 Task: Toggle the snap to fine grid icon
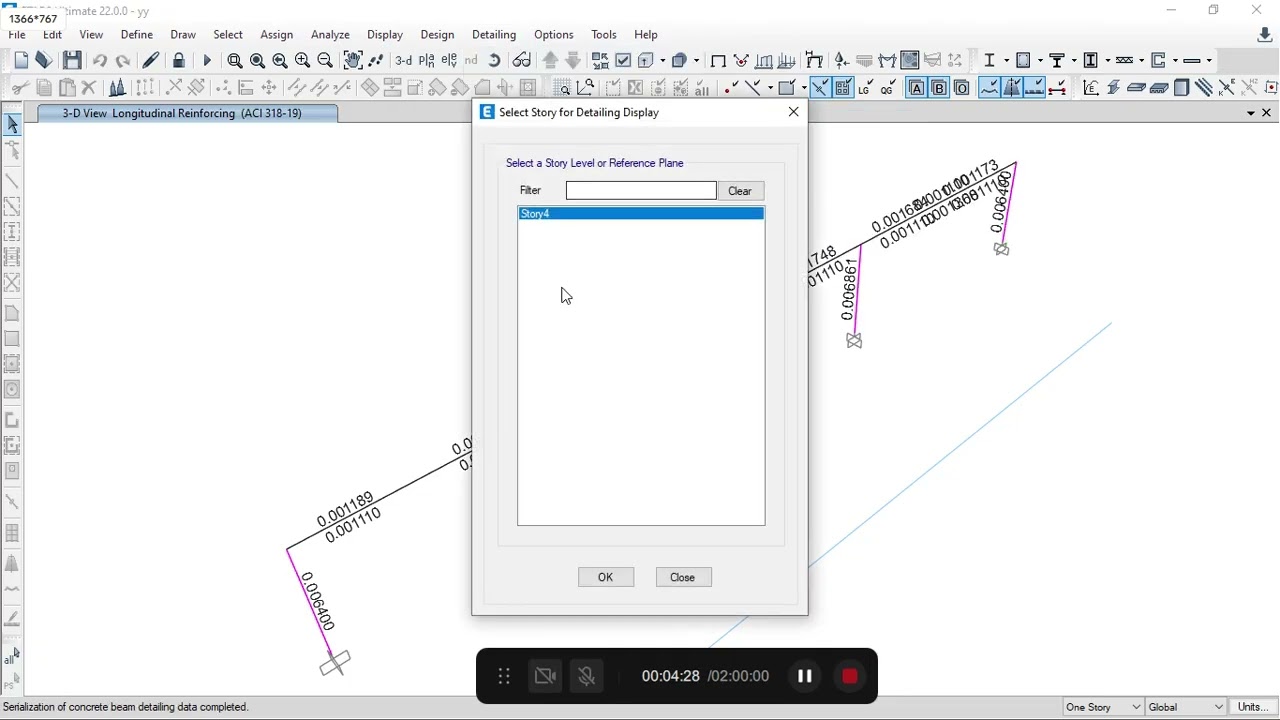843,88
